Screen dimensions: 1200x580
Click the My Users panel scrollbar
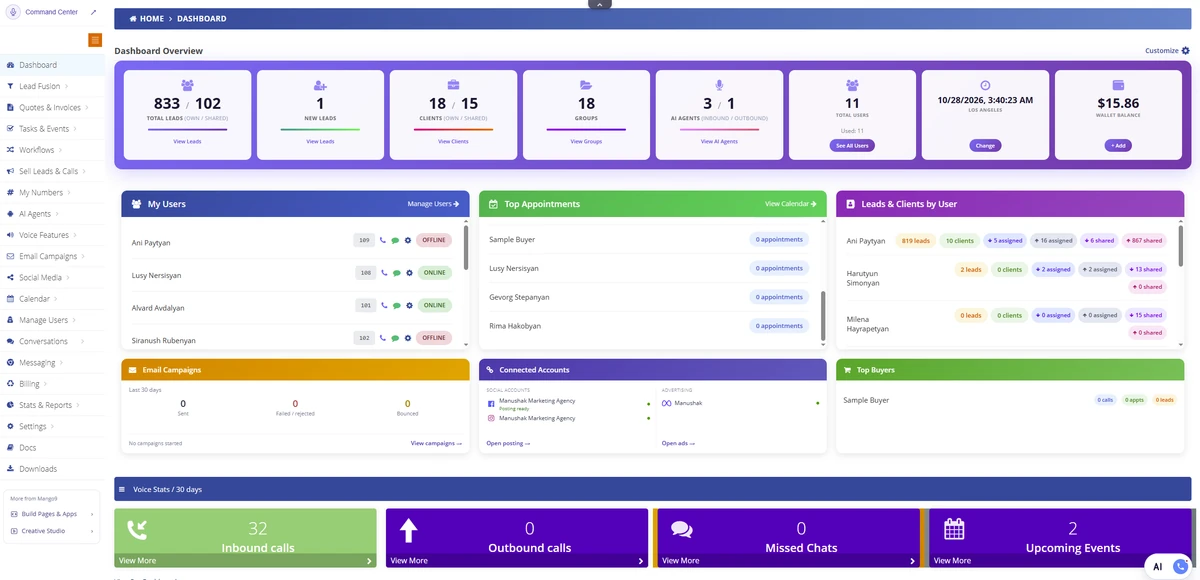(466, 248)
